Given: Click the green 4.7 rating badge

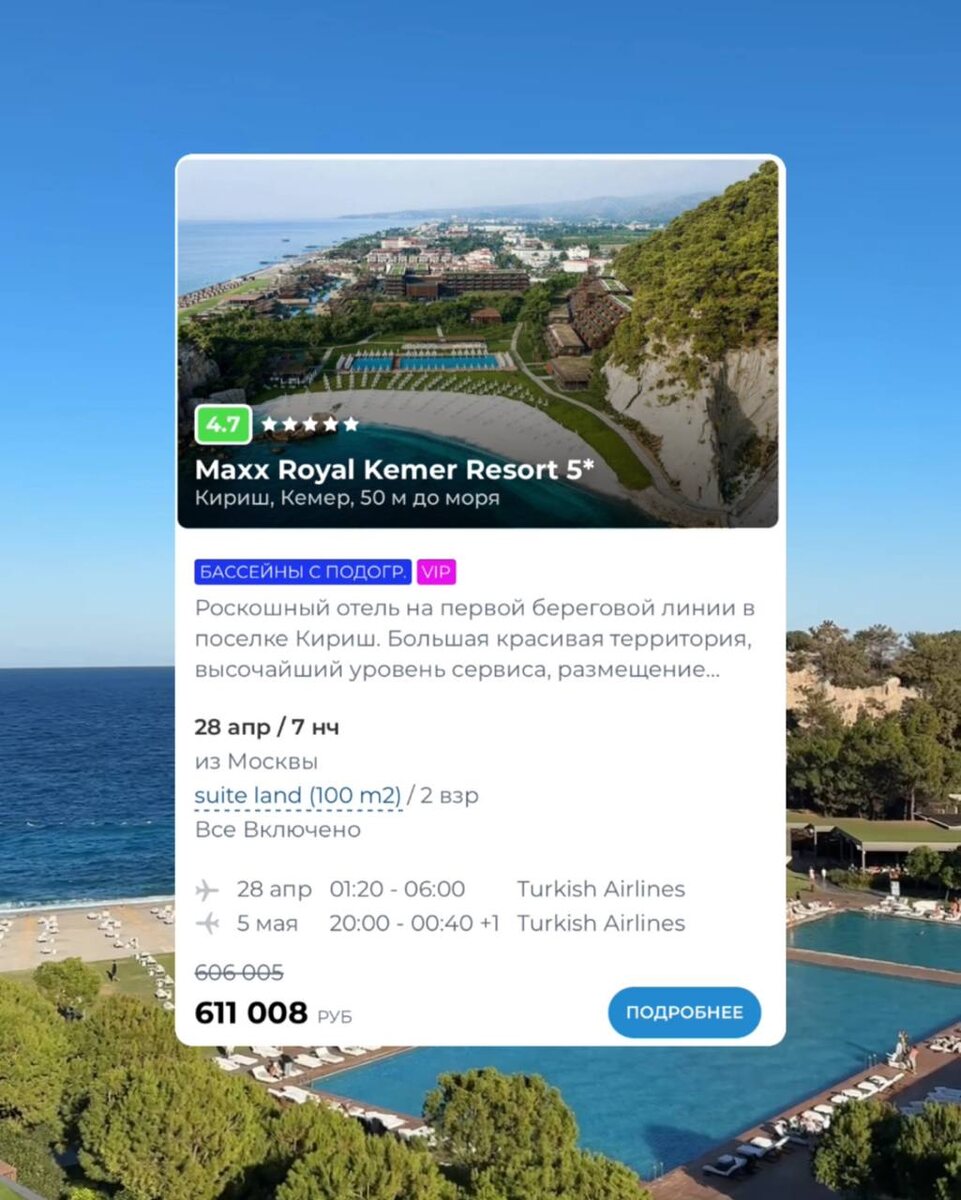Looking at the screenshot, I should (x=223, y=424).
